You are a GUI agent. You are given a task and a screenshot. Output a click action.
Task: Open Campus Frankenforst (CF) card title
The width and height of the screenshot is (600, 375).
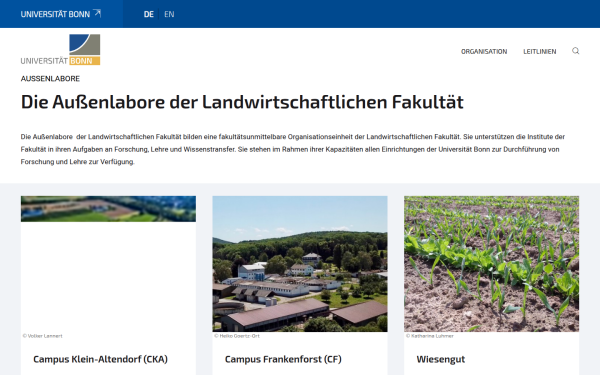click(283, 359)
